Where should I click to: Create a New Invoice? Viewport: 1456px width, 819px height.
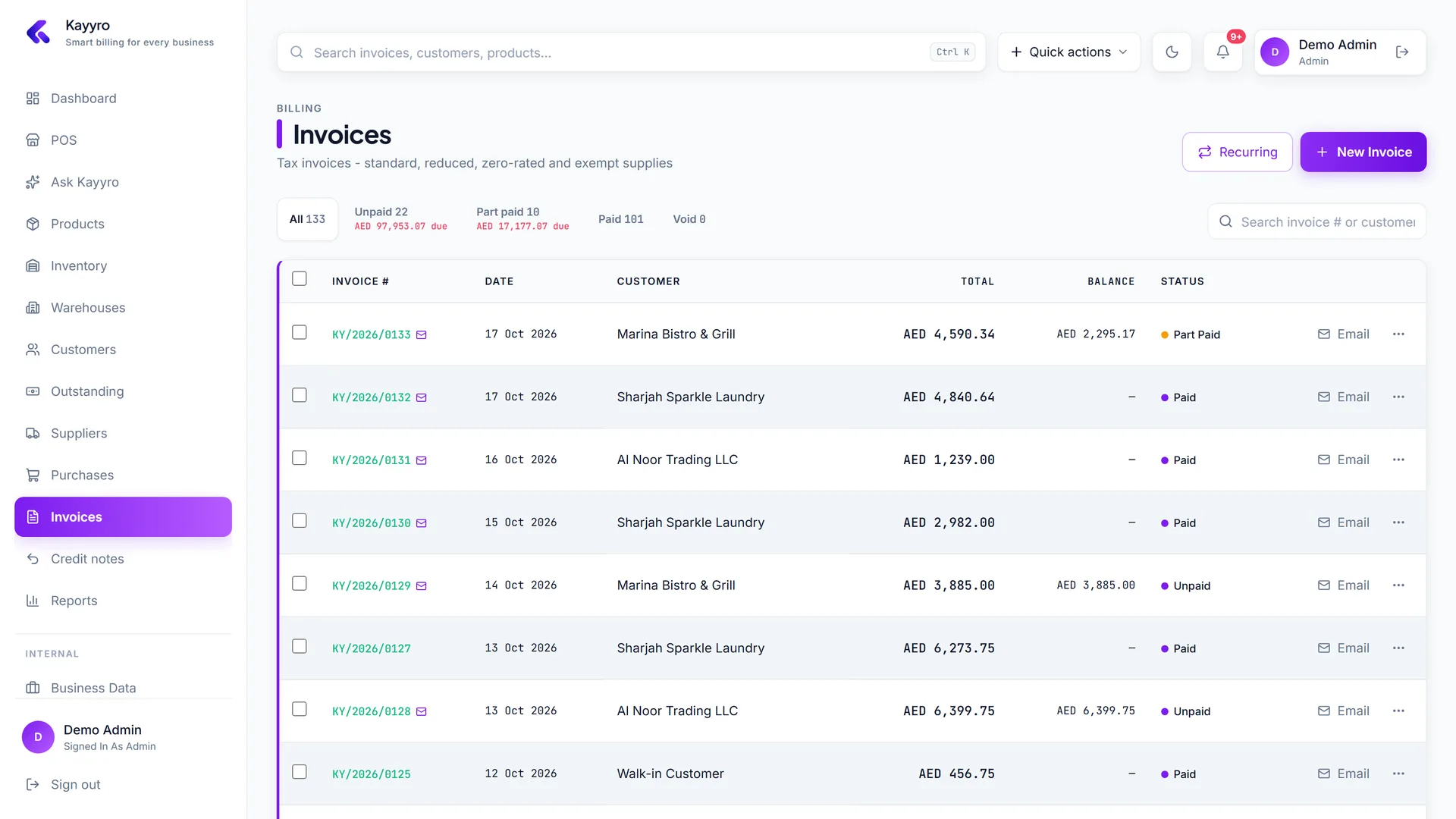tap(1363, 152)
